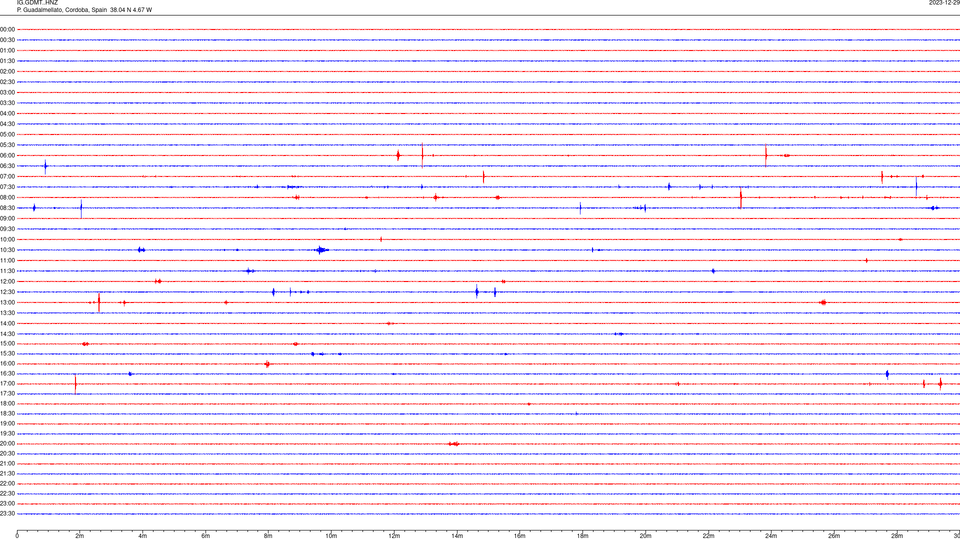The image size is (960, 540).
Task: Select the 08:30 time label
Action: tap(7, 208)
